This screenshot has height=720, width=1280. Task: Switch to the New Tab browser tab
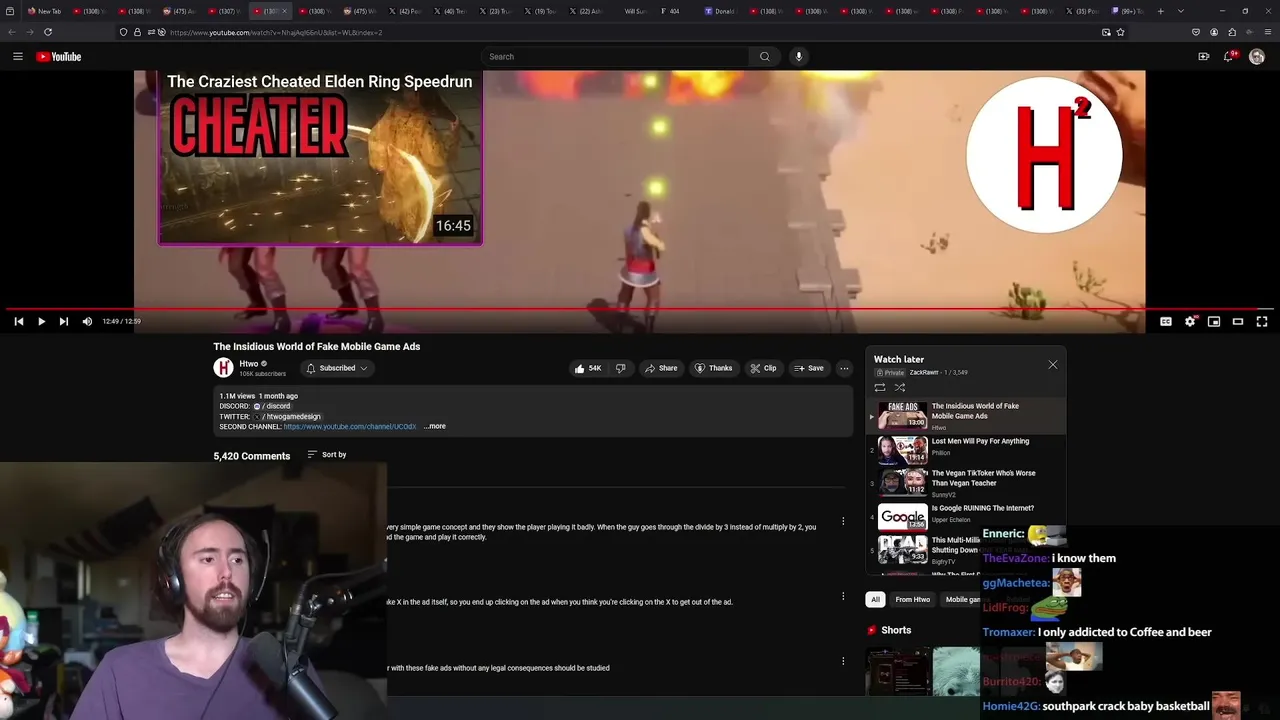click(44, 11)
